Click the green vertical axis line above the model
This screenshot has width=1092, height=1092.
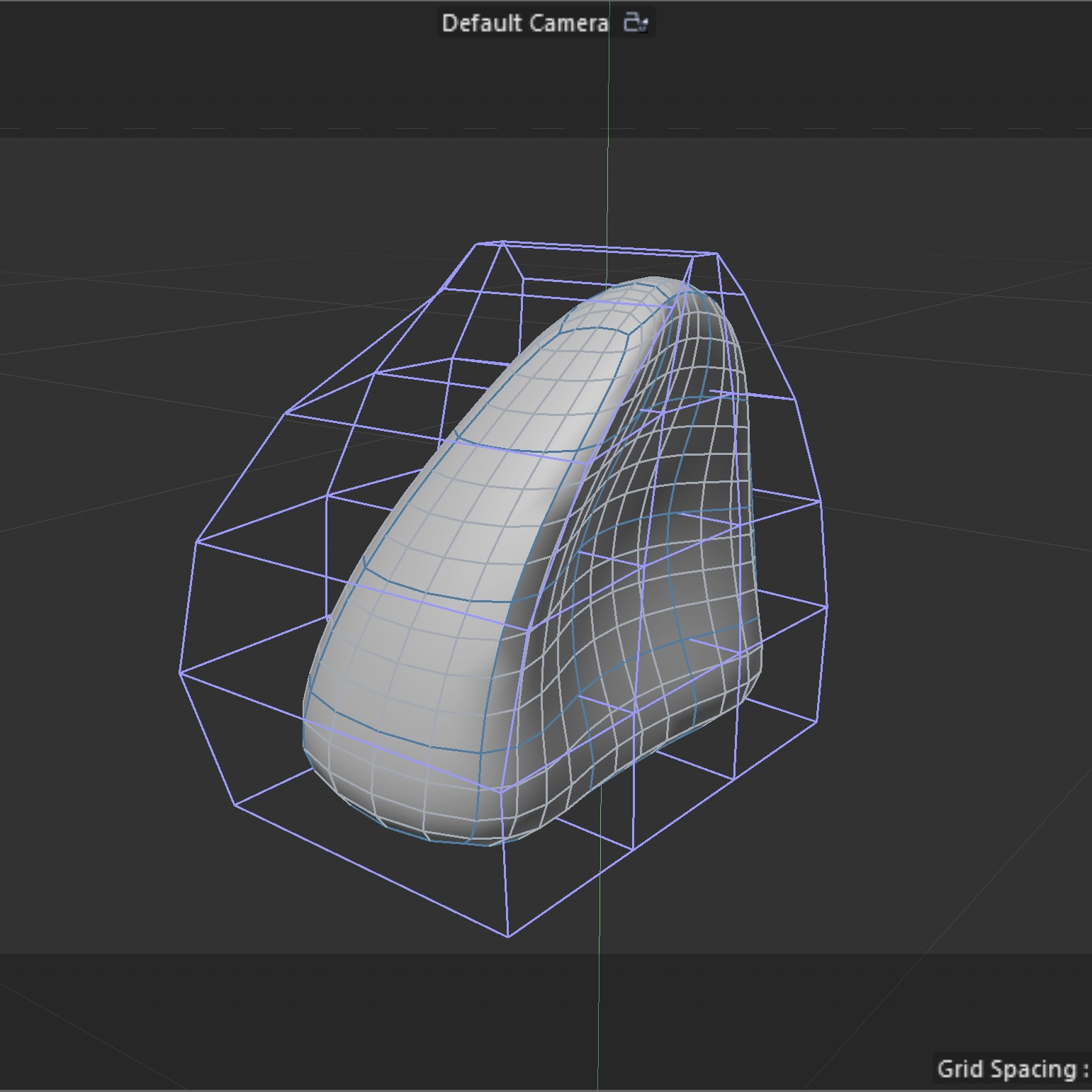pos(608,142)
